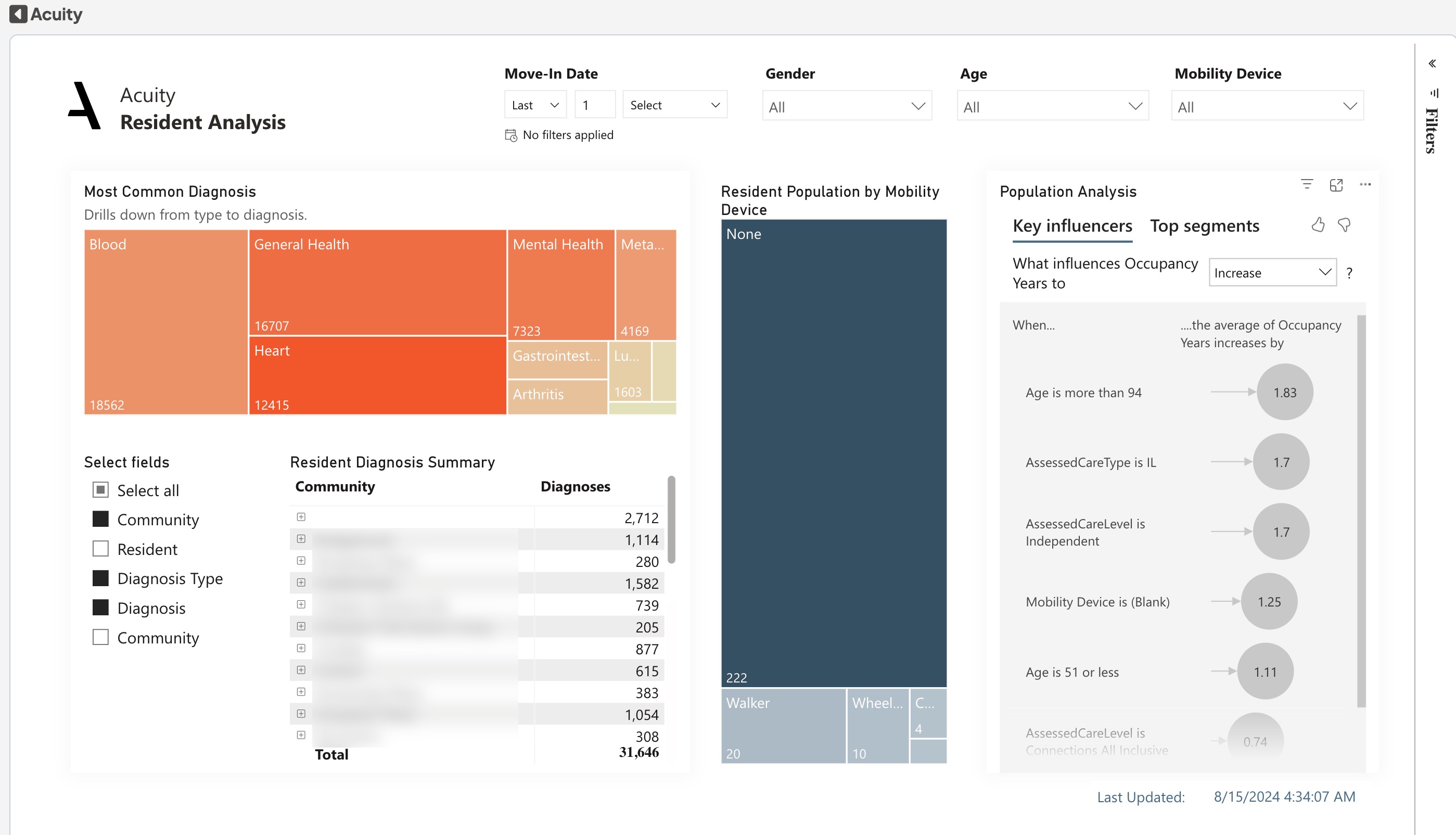The height and width of the screenshot is (835, 1456).
Task: Select the Key influencers tab
Action: 1072,226
